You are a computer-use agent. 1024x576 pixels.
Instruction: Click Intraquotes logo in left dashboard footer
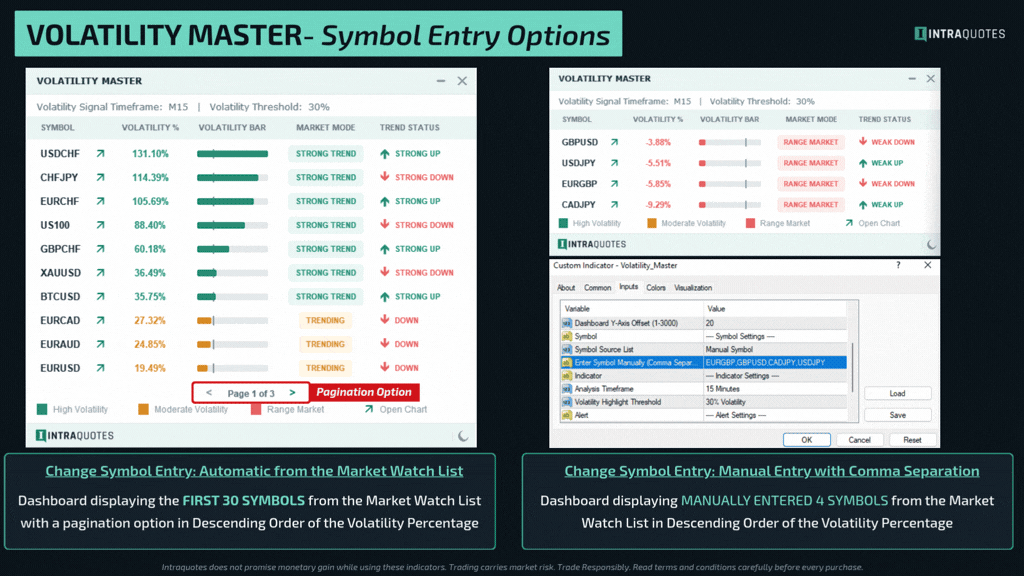[x=74, y=436]
